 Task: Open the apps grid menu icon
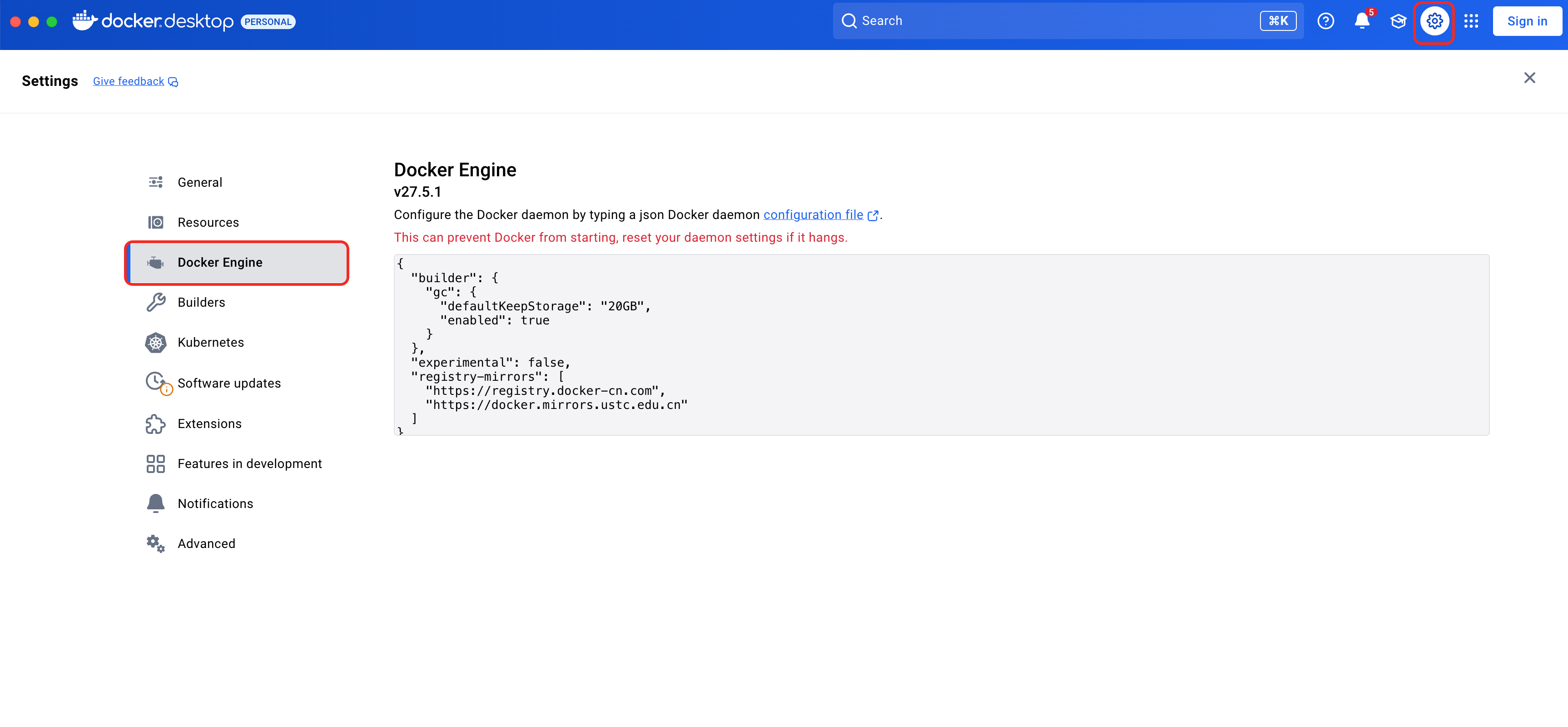coord(1471,21)
